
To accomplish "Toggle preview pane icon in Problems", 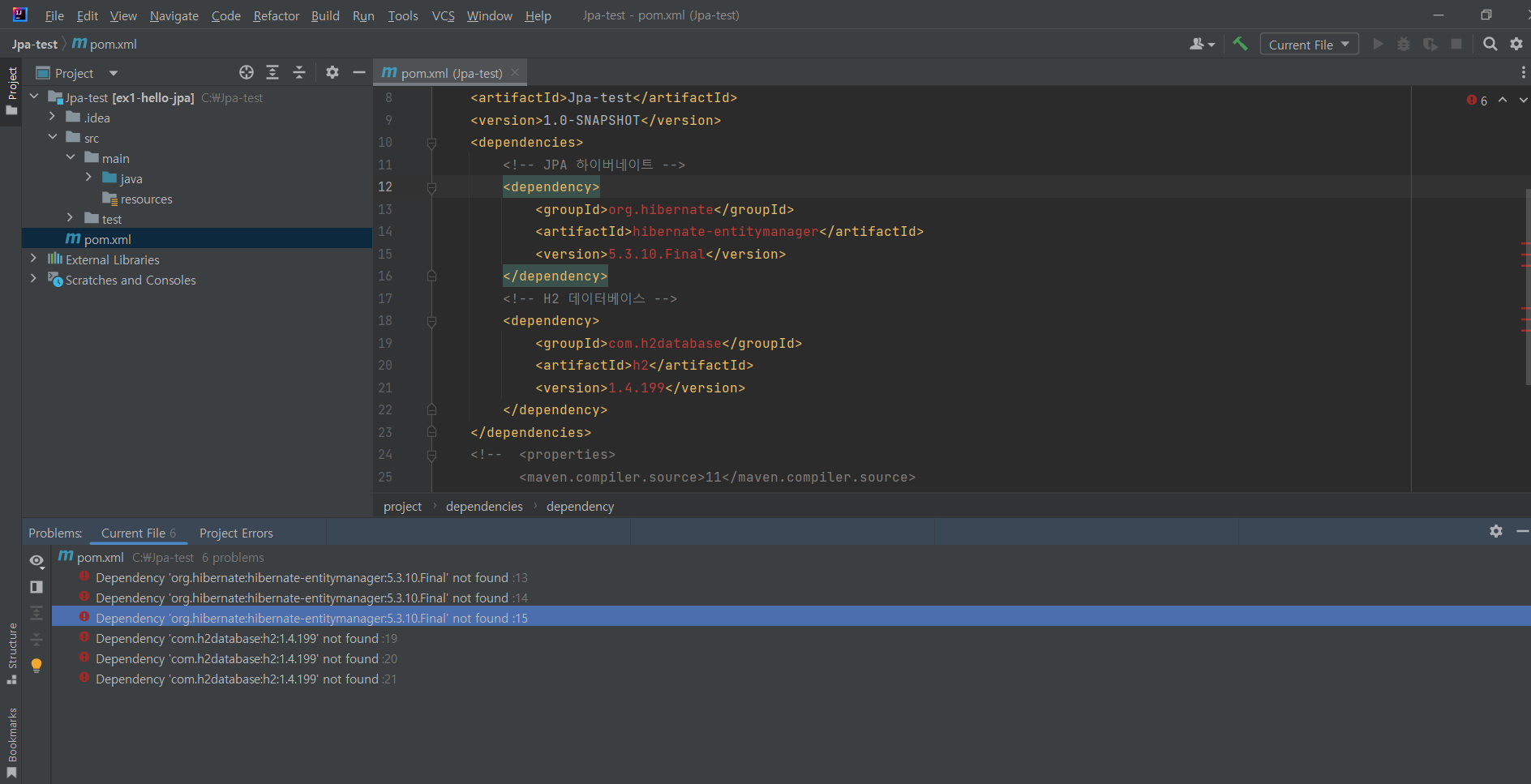I will point(36,587).
